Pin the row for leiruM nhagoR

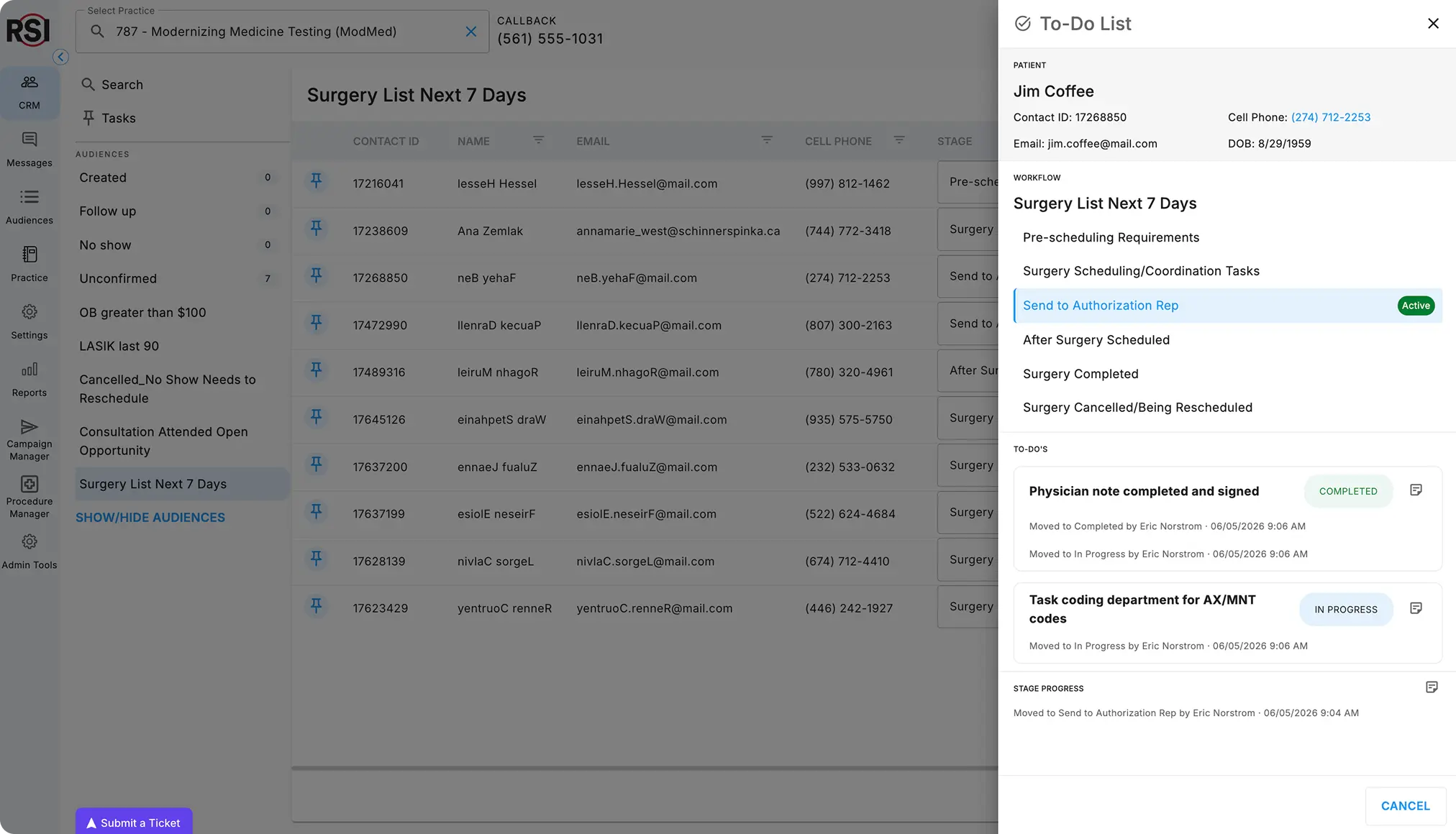(x=316, y=370)
